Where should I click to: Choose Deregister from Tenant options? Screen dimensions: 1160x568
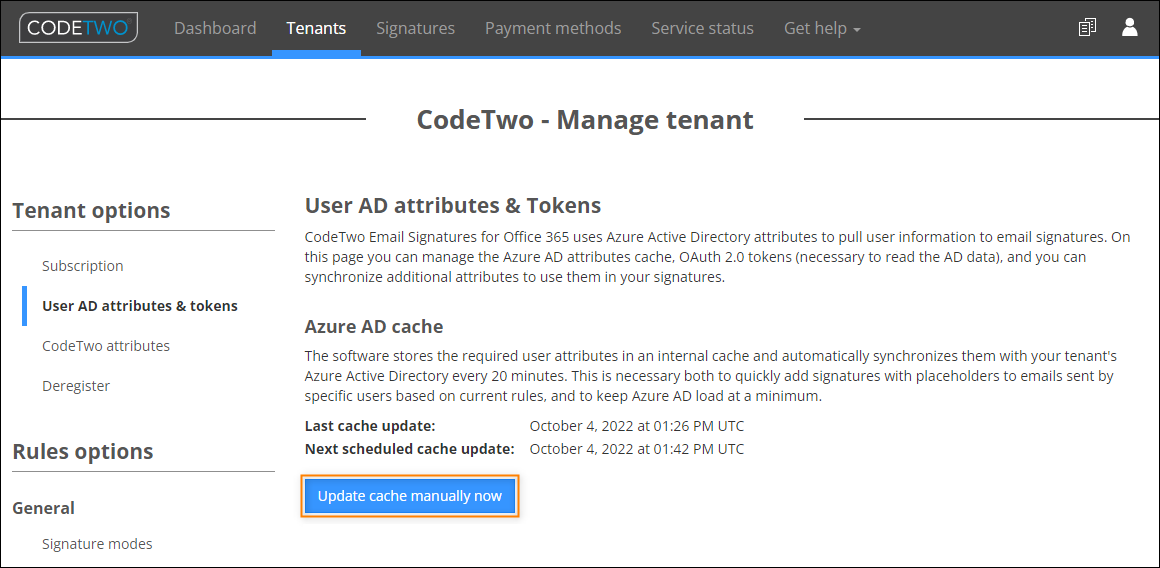(75, 385)
